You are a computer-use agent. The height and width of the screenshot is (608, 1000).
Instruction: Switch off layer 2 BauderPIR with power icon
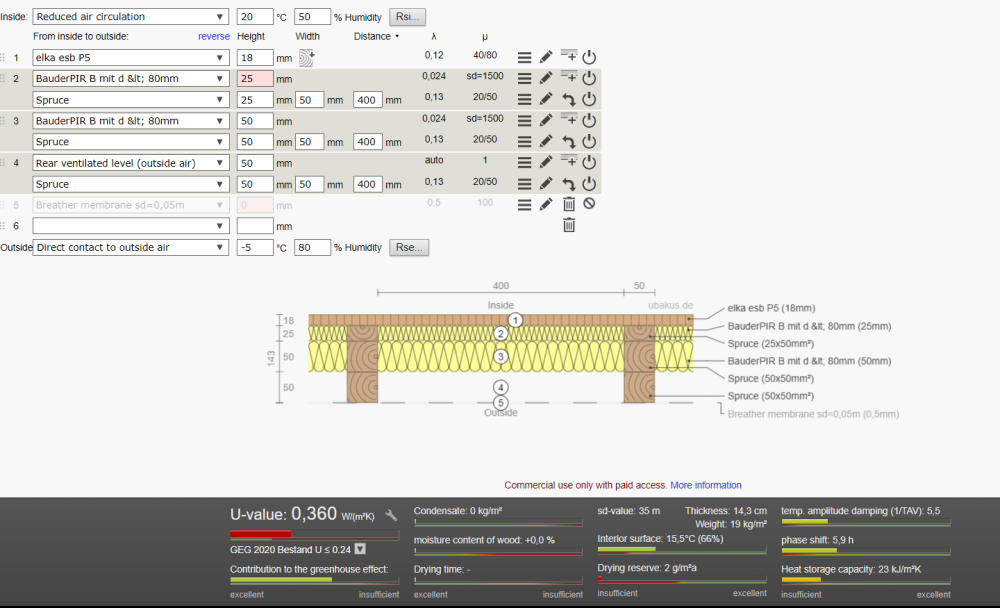[589, 78]
